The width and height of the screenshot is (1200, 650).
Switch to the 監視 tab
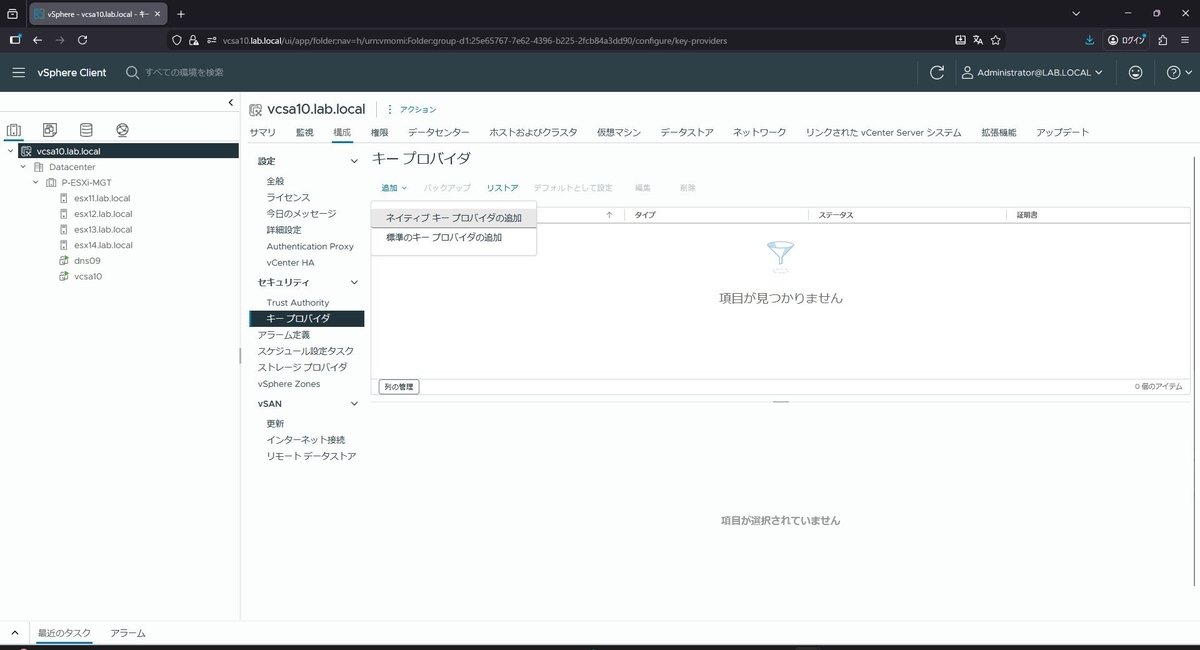click(x=305, y=132)
